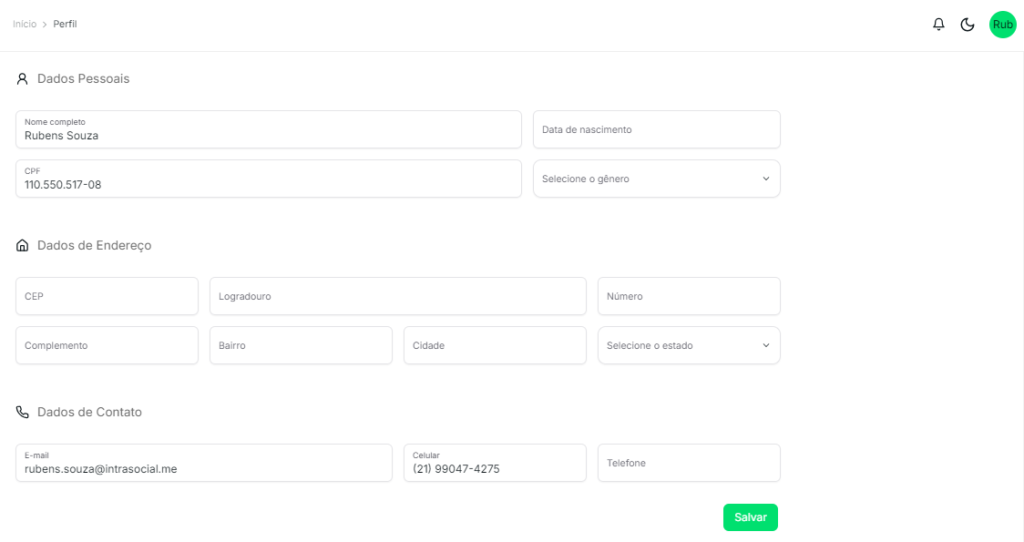Expand the Selecione o gênero dropdown
The image size is (1024, 542).
tap(656, 179)
